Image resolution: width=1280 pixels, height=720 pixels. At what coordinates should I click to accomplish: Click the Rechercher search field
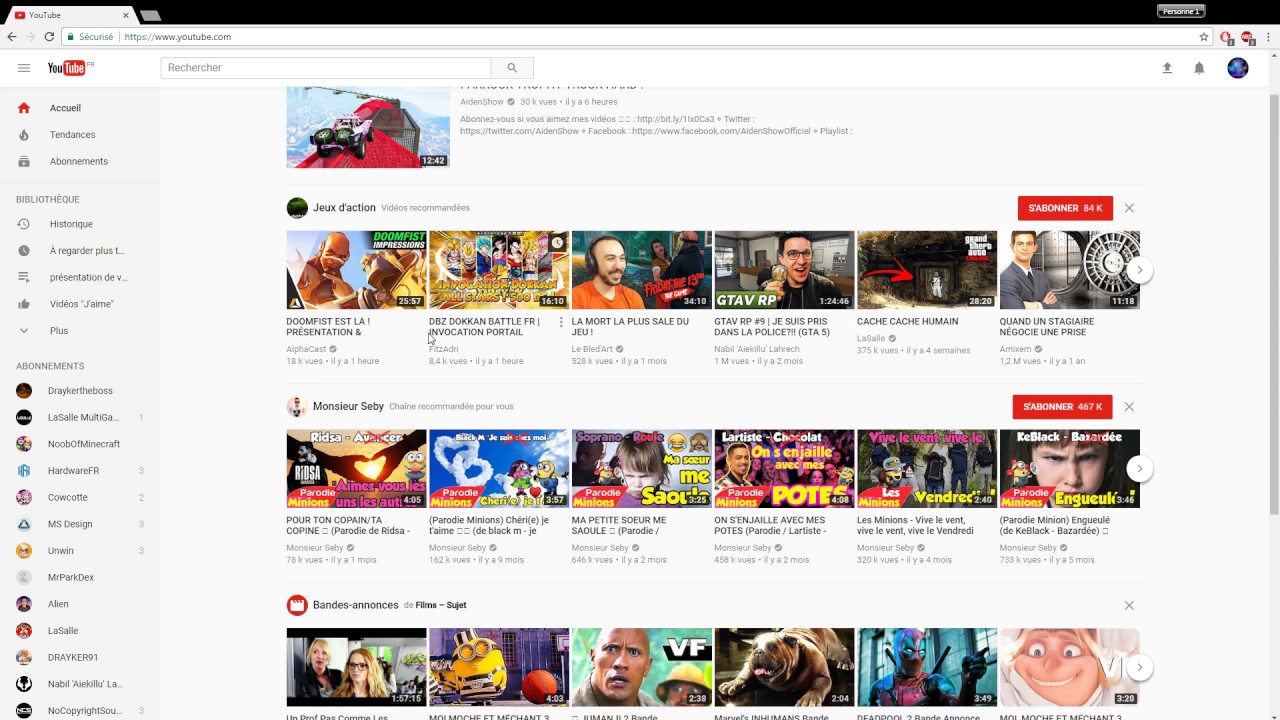coord(326,68)
